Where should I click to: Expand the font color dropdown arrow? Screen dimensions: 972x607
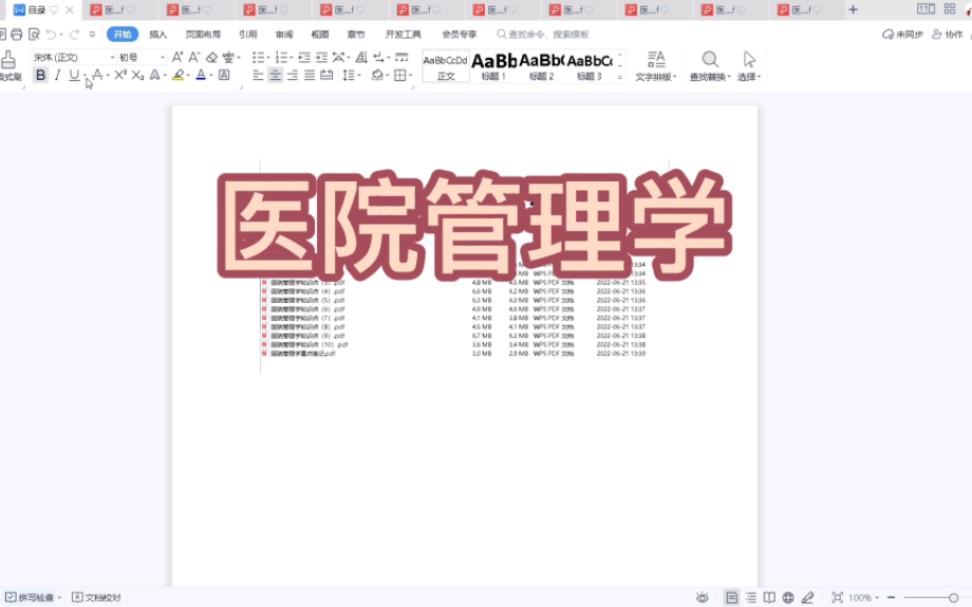(211, 75)
